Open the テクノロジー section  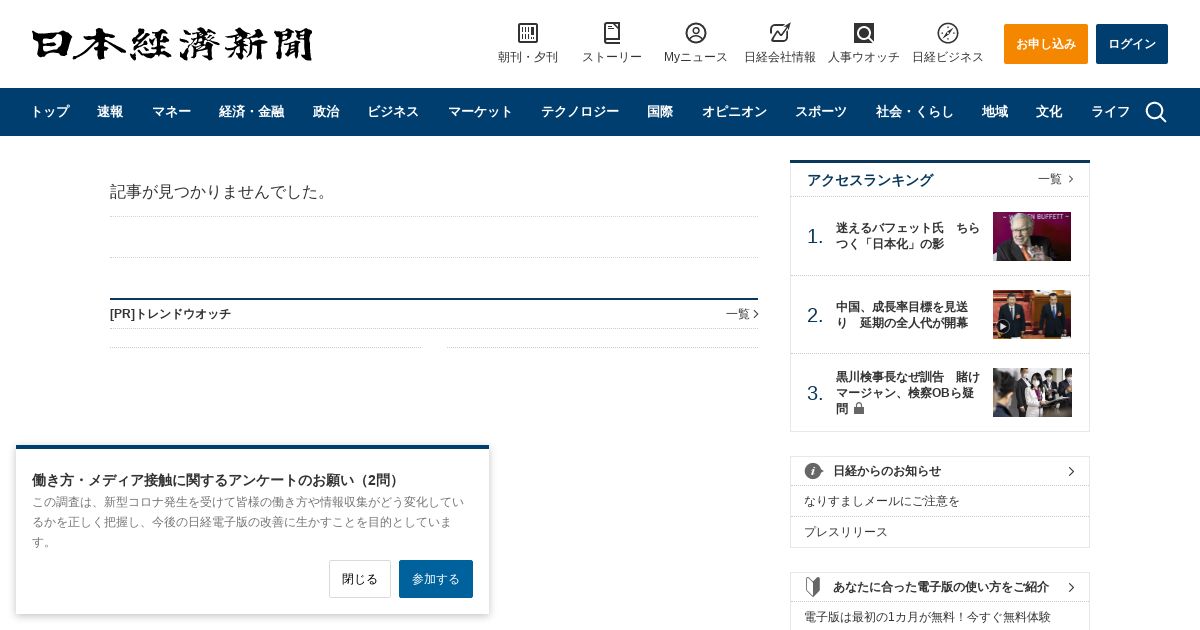580,112
